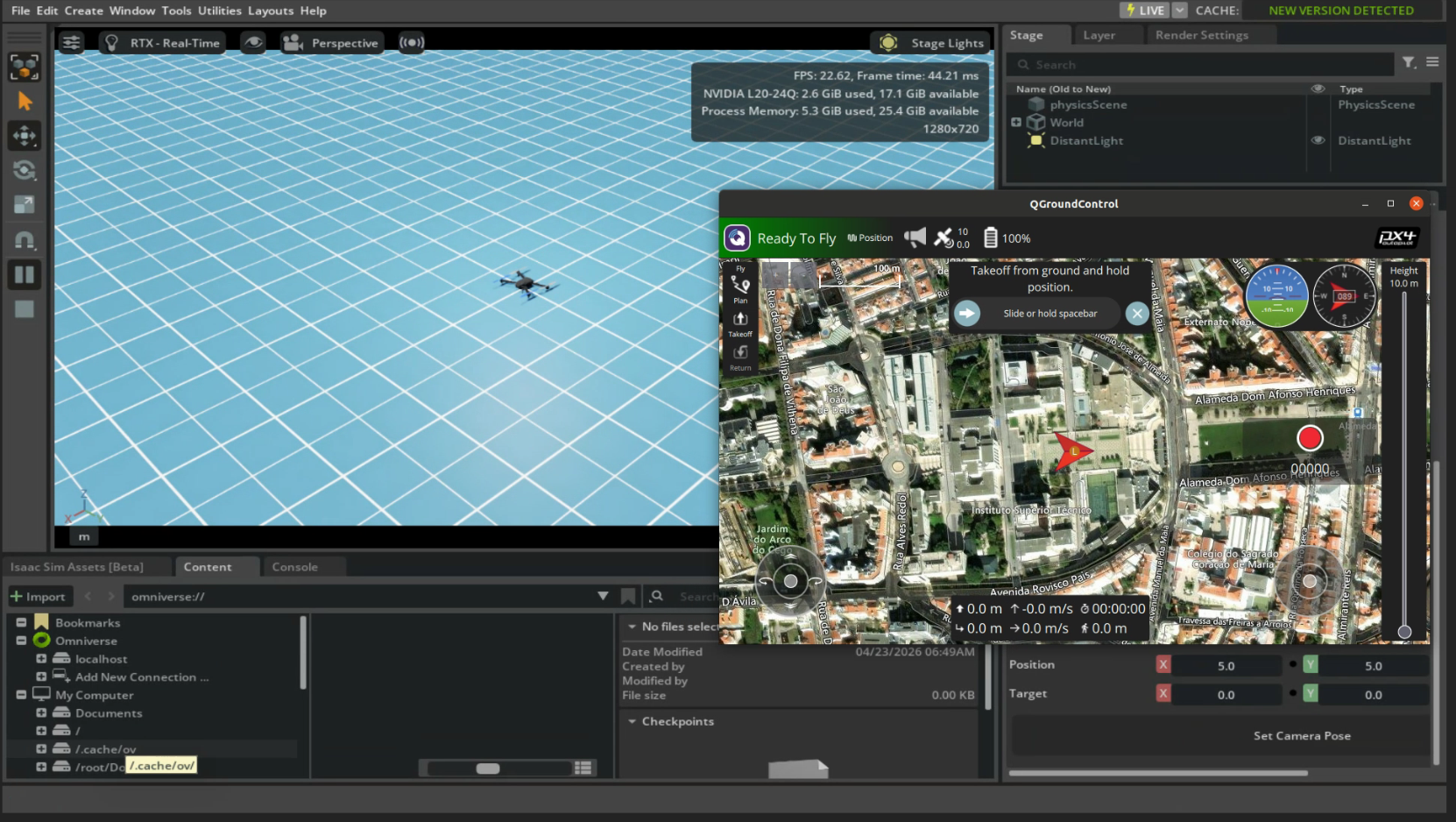Screen dimensions: 1456x822
Task: Open the Layouts menu
Action: pyautogui.click(x=271, y=11)
